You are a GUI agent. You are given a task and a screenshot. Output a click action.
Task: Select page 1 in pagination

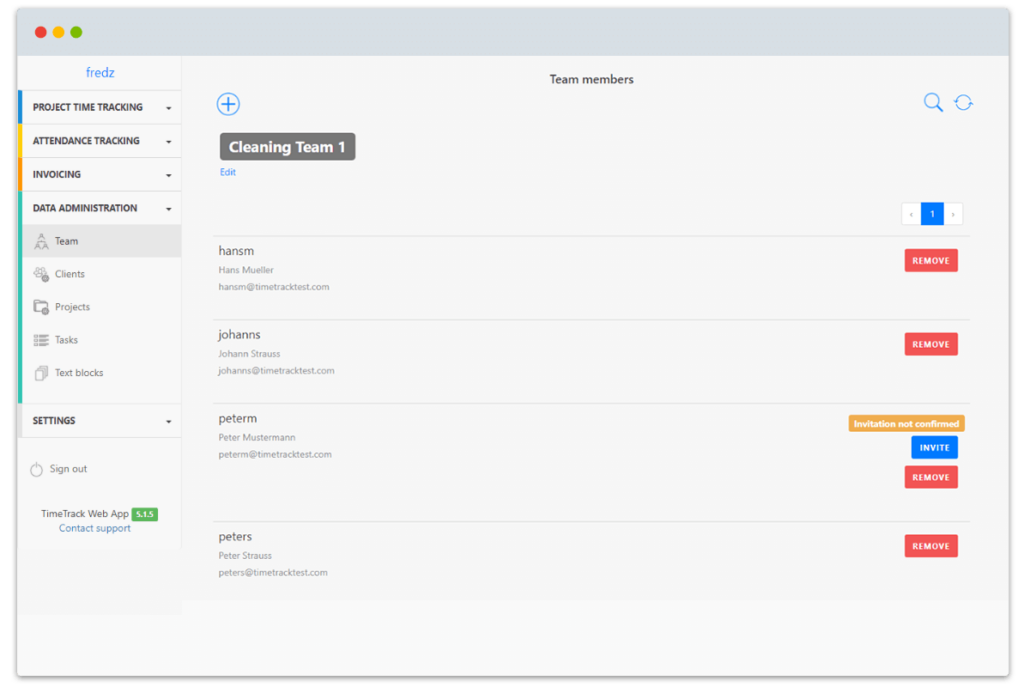(x=932, y=214)
